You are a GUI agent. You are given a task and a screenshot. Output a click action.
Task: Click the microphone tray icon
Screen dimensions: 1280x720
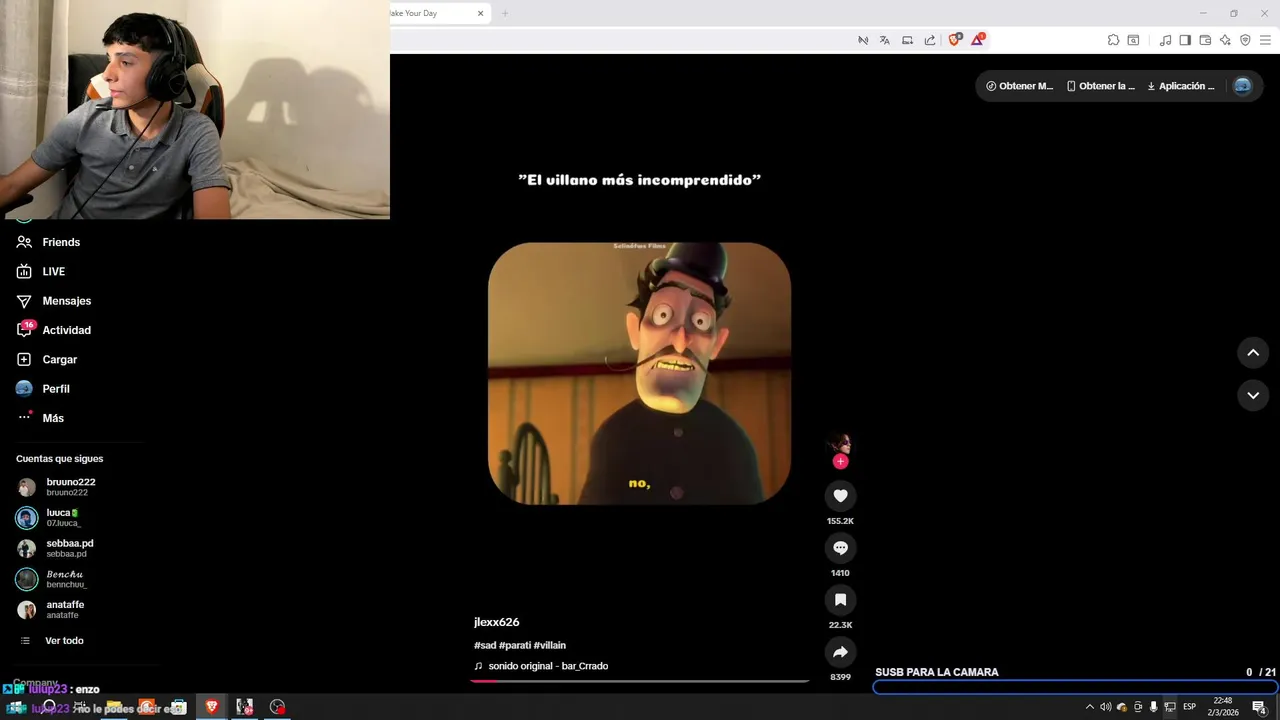(x=1153, y=707)
